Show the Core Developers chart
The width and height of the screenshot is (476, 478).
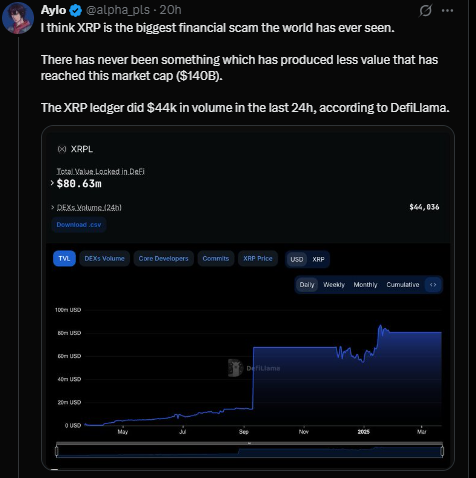(x=163, y=259)
